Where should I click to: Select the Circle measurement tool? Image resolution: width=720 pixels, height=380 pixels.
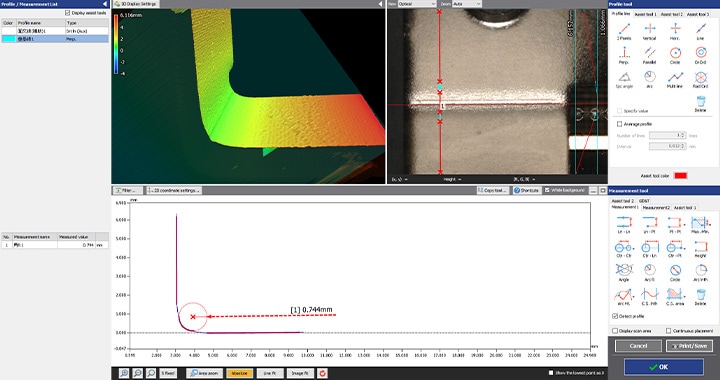pos(675,273)
